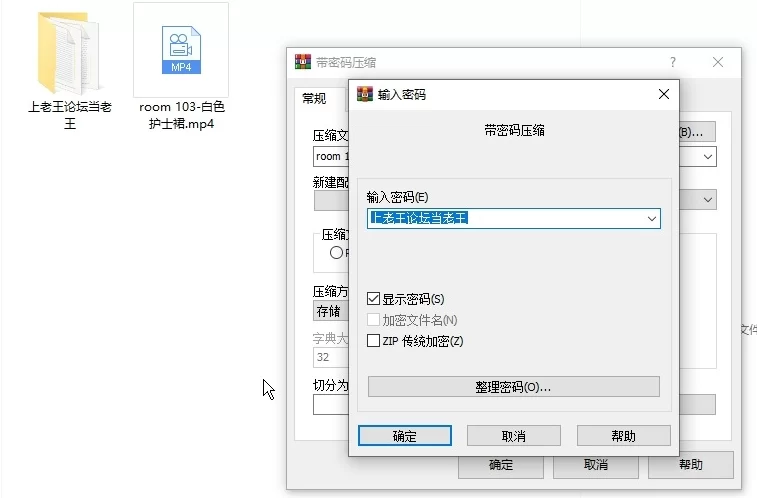The image size is (757, 498).
Task: Click the file name room 103-白色护士裙.mp4
Action: pyautogui.click(x=182, y=115)
